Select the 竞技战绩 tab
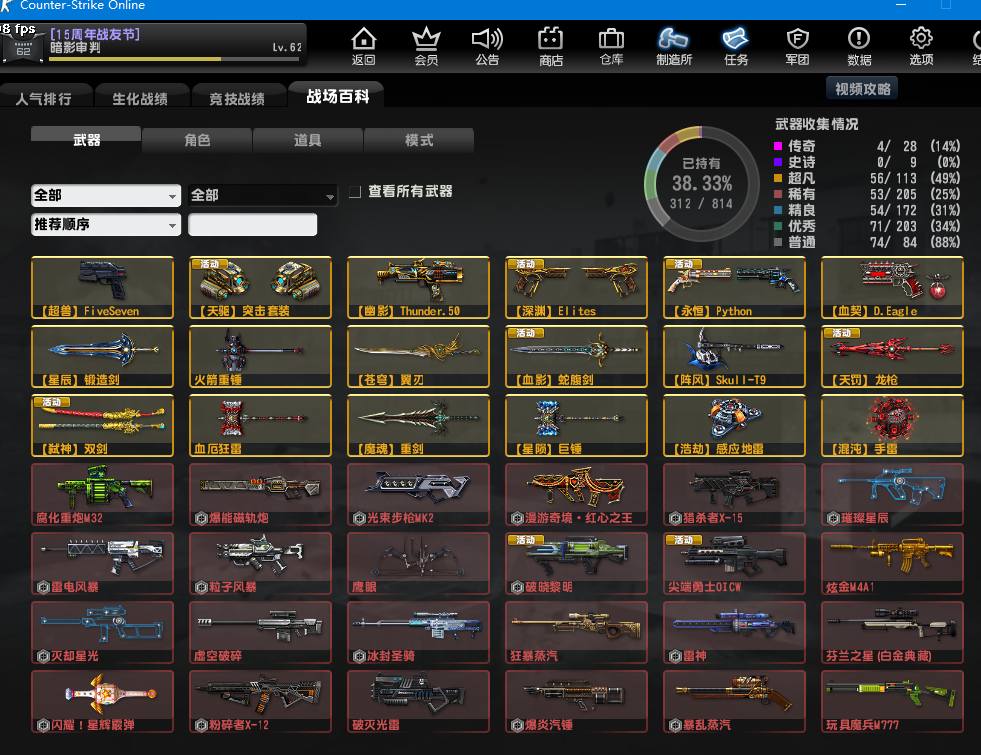981x755 pixels. point(237,98)
